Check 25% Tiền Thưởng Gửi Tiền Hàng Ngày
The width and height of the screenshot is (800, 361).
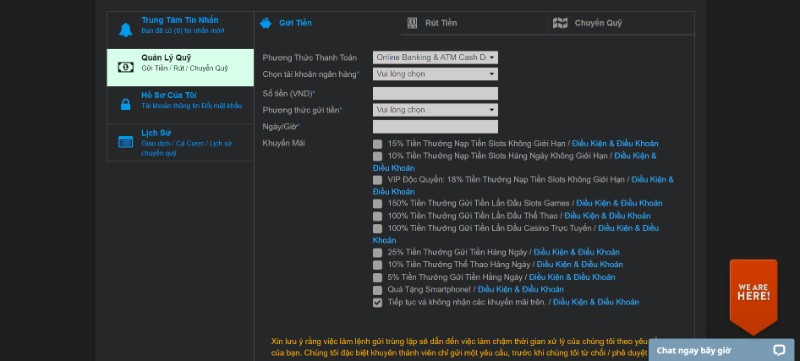377,252
